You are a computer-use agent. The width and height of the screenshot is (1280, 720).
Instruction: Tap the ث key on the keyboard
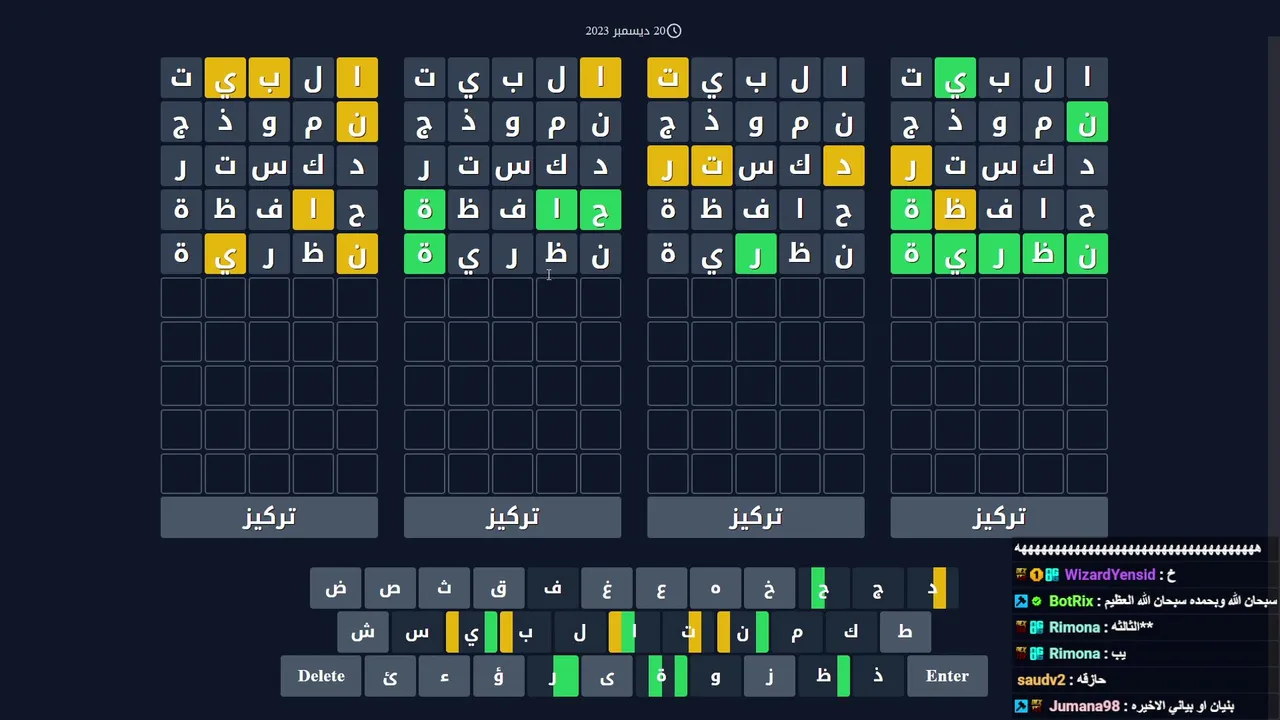point(444,588)
